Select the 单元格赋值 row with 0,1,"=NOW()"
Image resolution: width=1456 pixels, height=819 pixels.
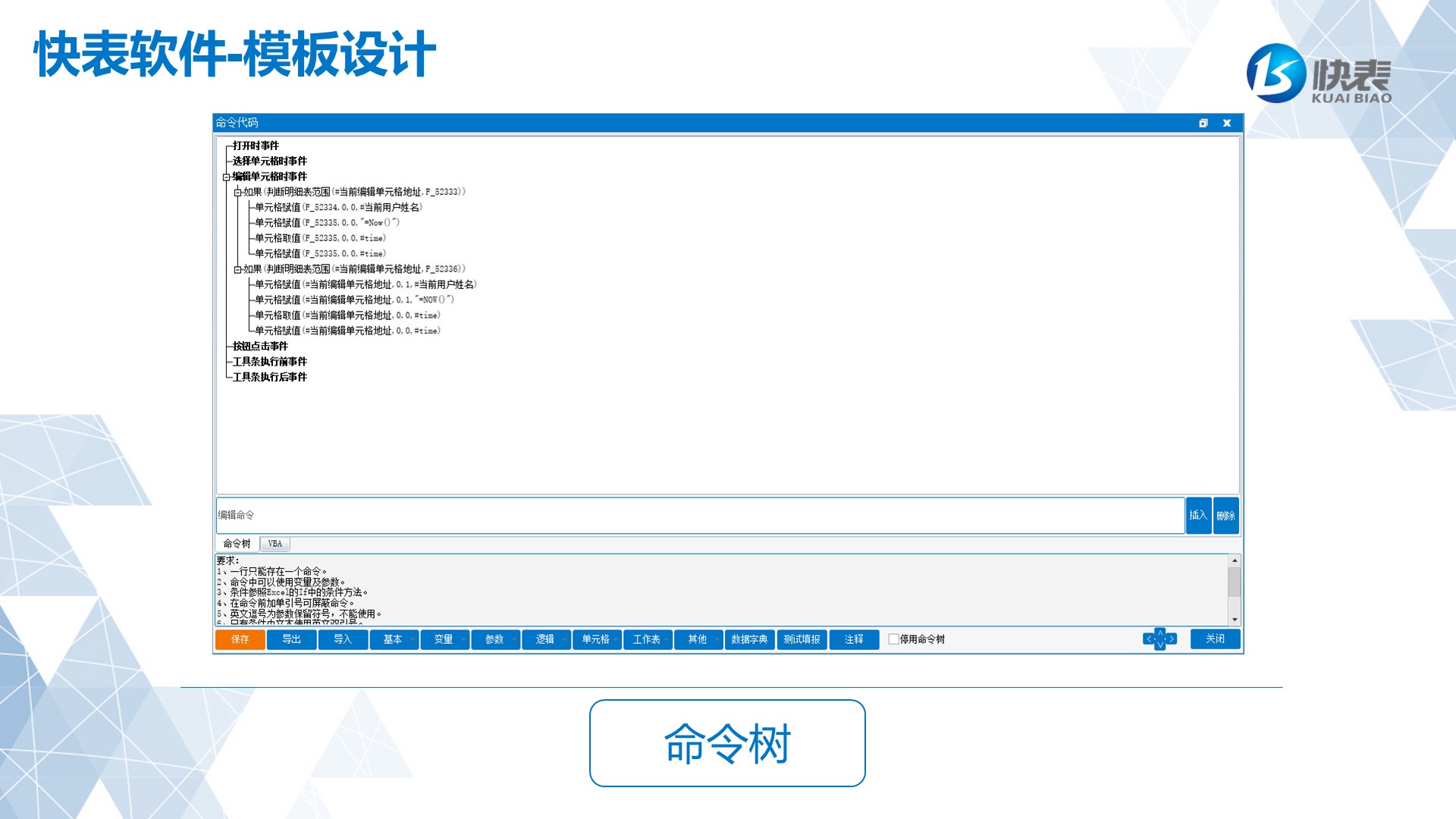click(x=354, y=300)
